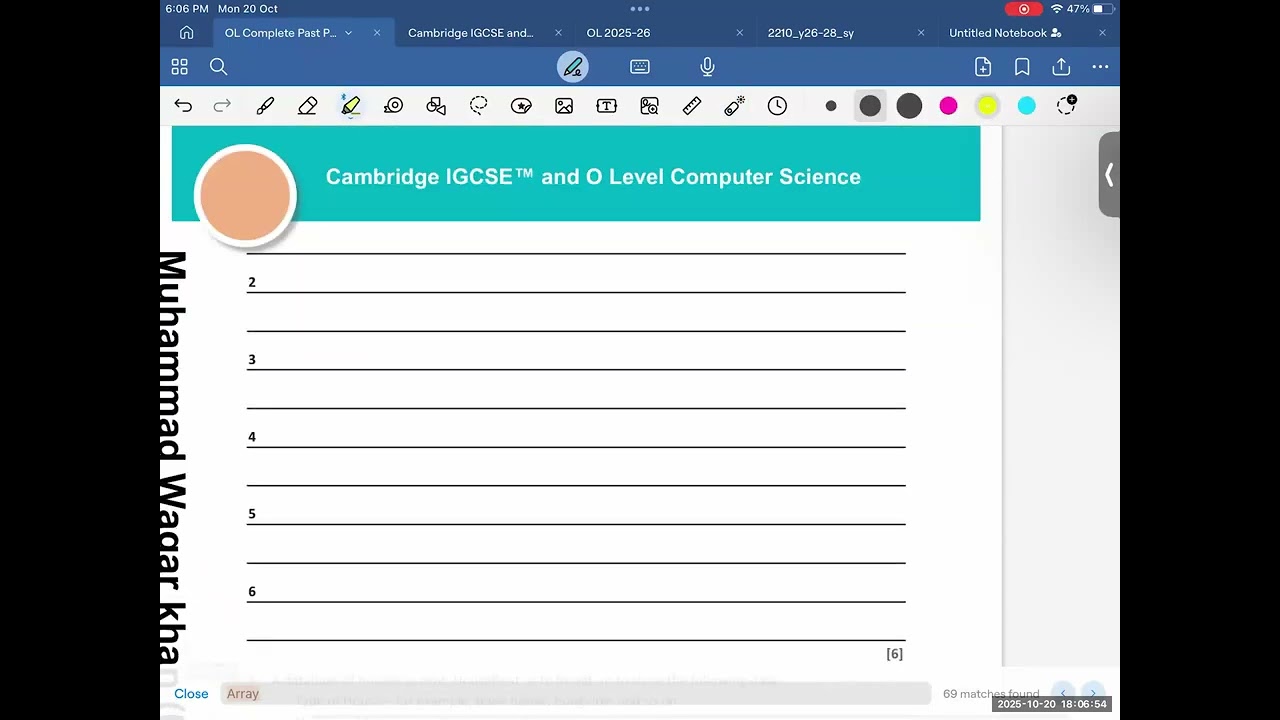Expand the collapsed side panel handle
This screenshot has width=1280, height=720.
1109,175
